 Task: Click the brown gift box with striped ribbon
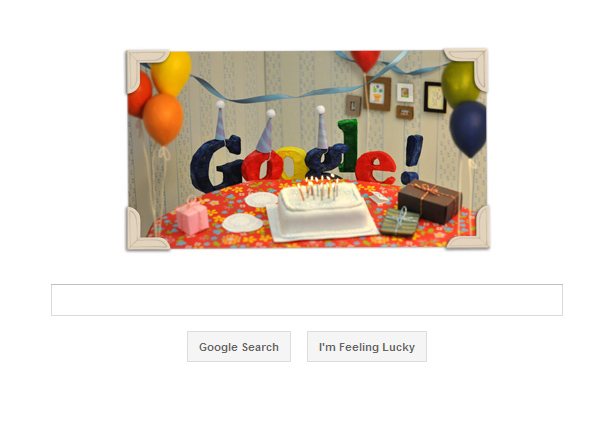(429, 201)
